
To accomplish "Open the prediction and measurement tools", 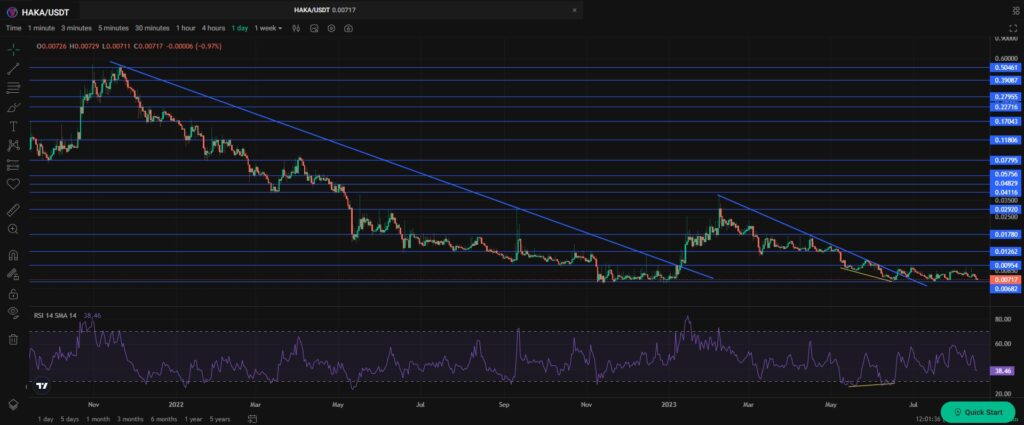I will coord(13,165).
